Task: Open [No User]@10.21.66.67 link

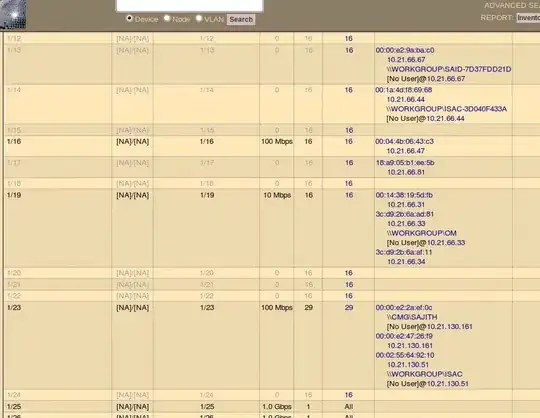Action: [426, 79]
